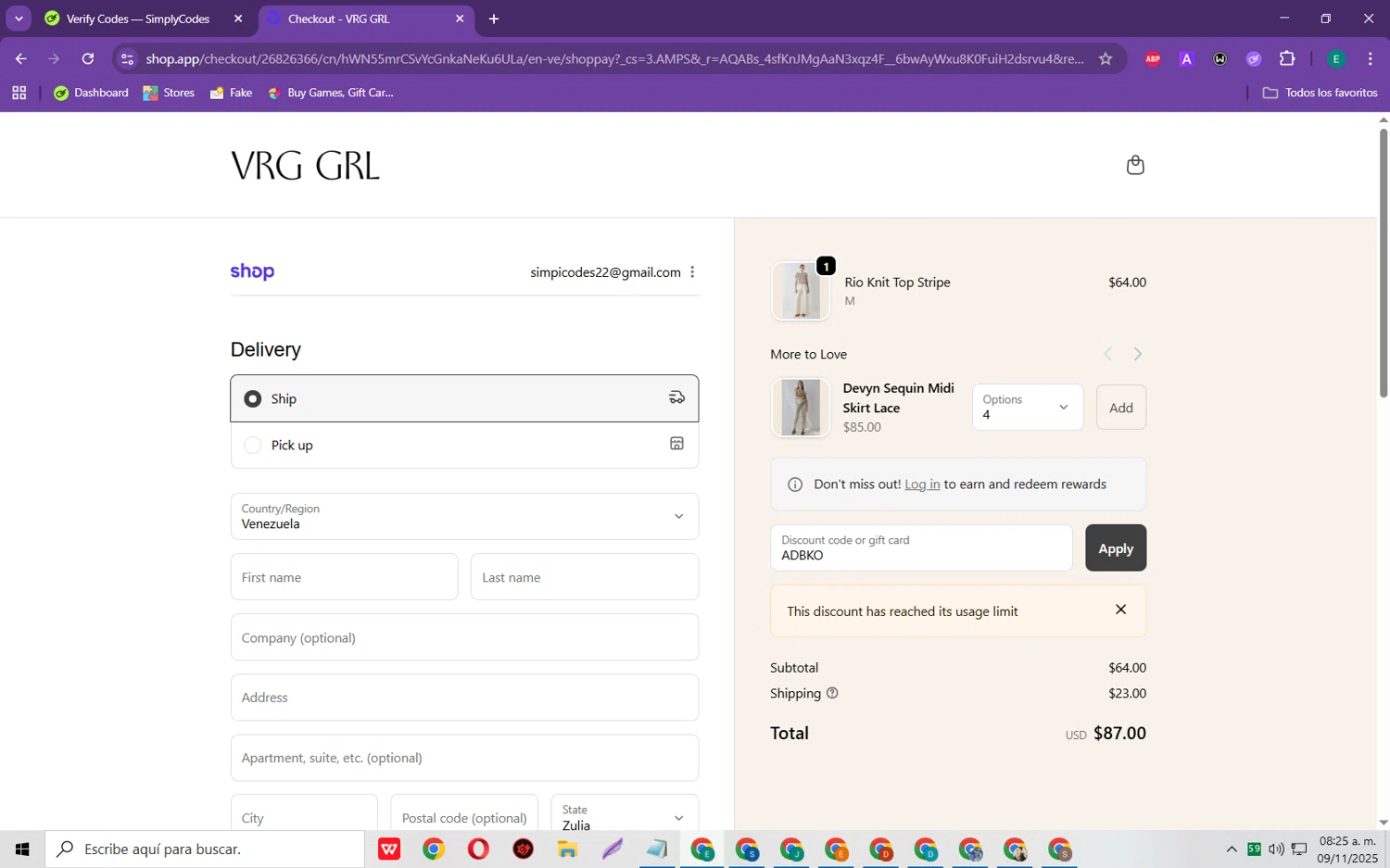Show hidden icons in system tray
The image size is (1390, 868).
pyautogui.click(x=1232, y=849)
